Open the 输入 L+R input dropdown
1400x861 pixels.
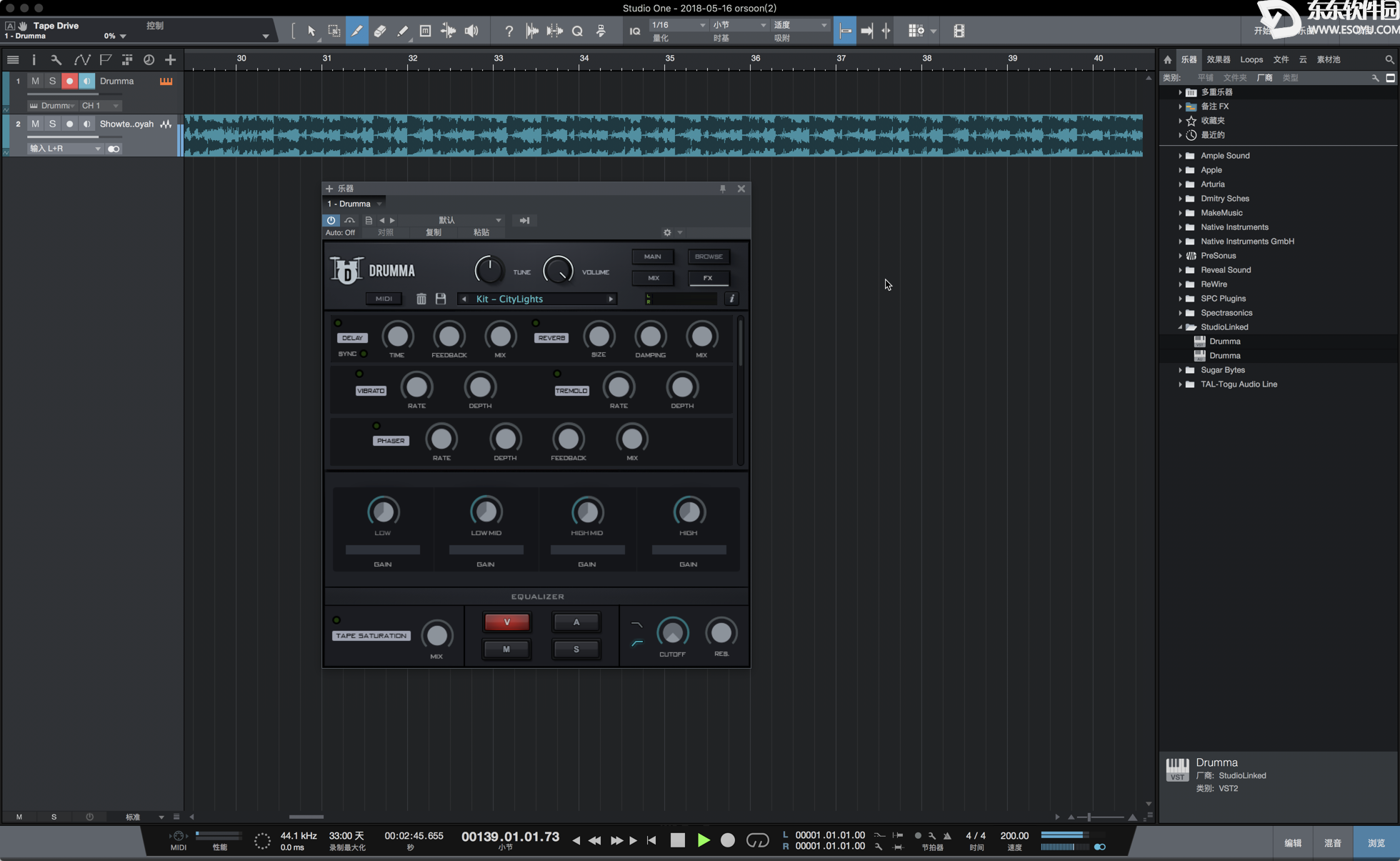point(64,148)
